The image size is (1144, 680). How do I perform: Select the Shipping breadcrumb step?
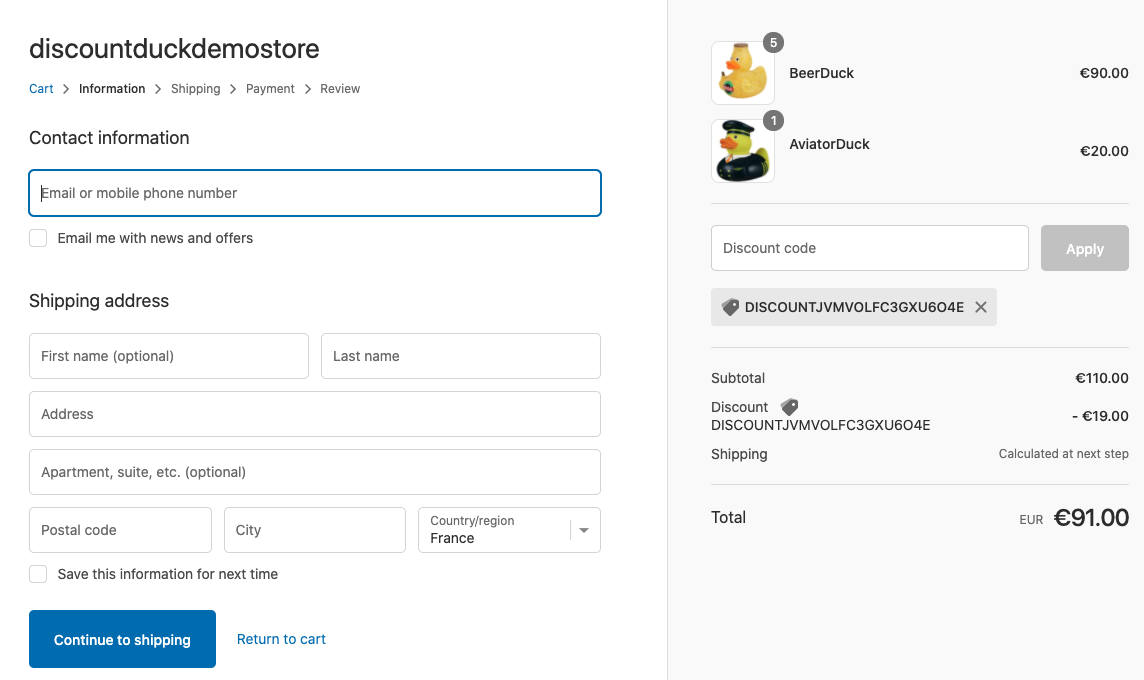[x=195, y=89]
